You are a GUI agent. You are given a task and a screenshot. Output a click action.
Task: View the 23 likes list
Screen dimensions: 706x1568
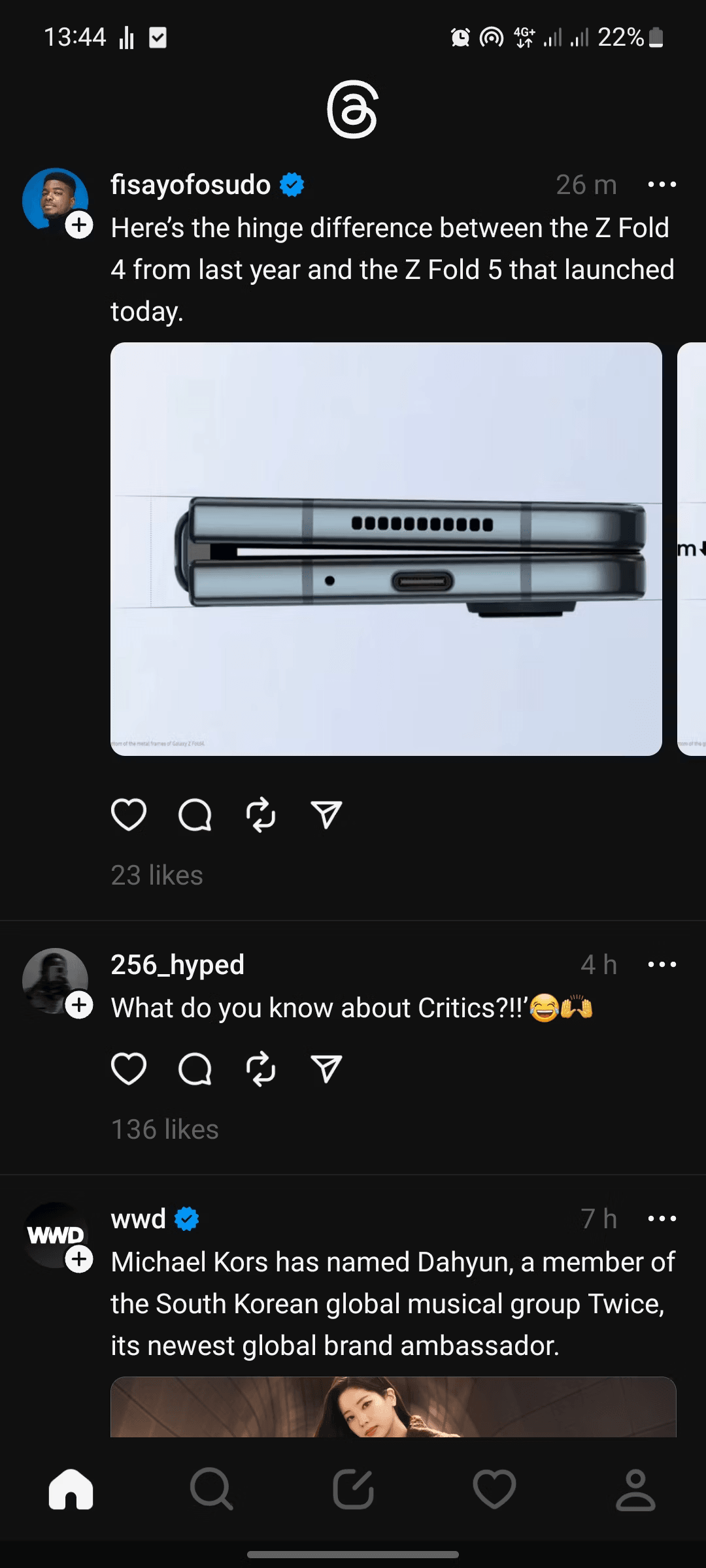[x=157, y=875]
